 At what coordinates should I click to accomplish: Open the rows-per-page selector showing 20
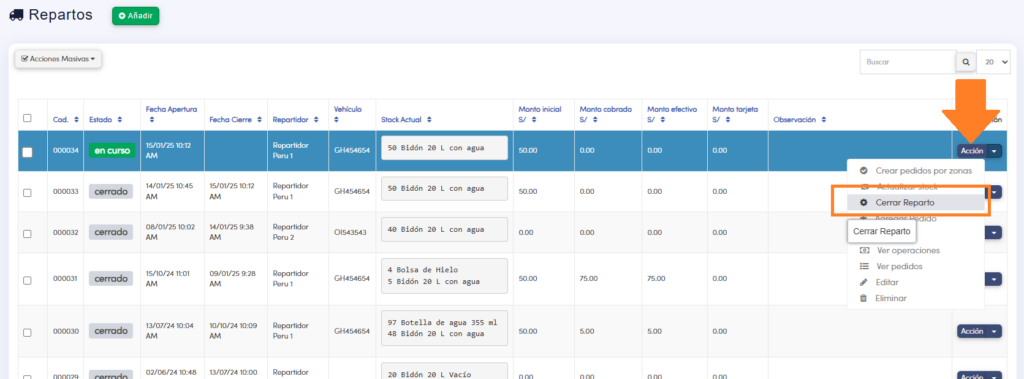click(x=993, y=62)
